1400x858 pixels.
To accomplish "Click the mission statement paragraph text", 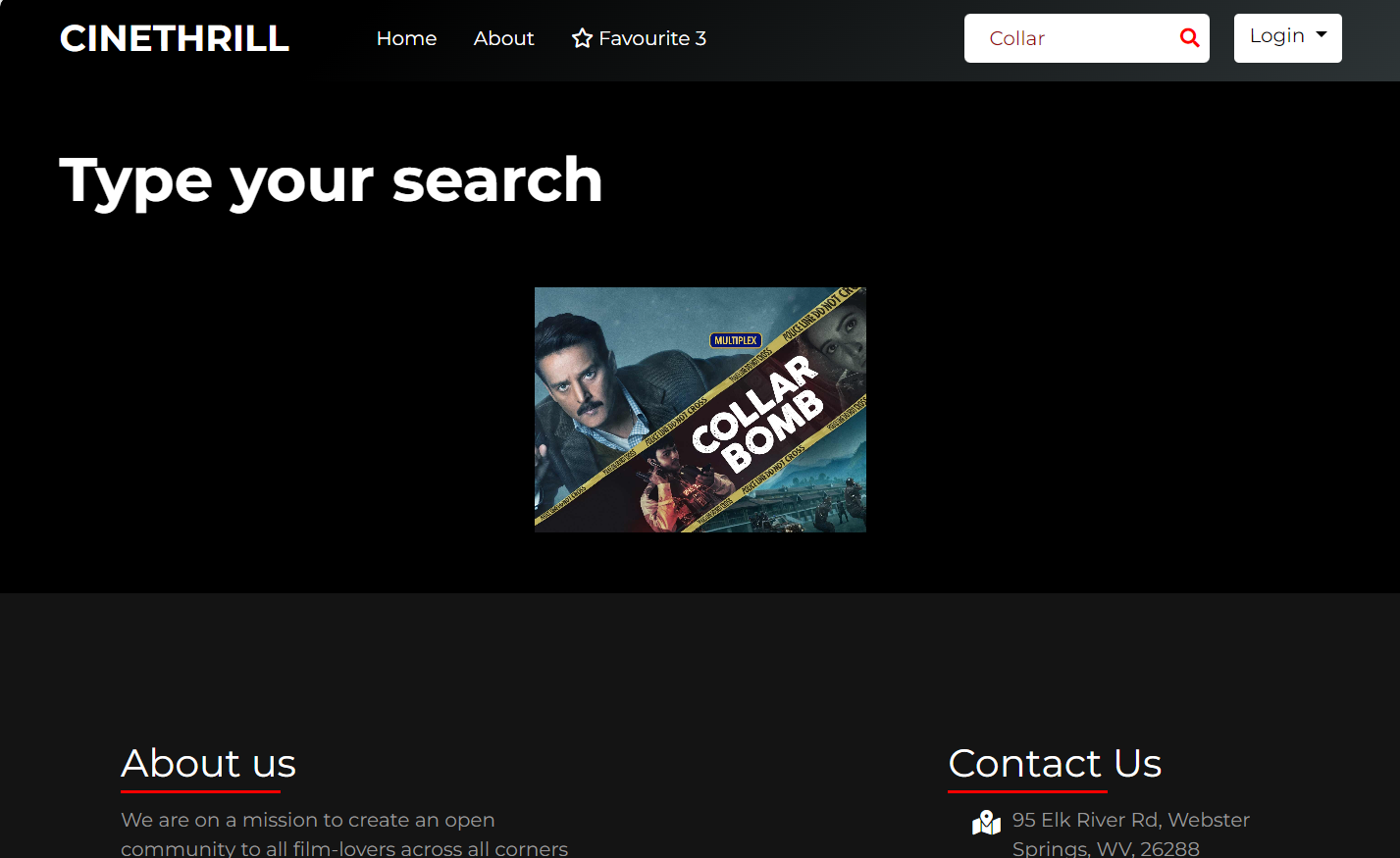I will 344,833.
